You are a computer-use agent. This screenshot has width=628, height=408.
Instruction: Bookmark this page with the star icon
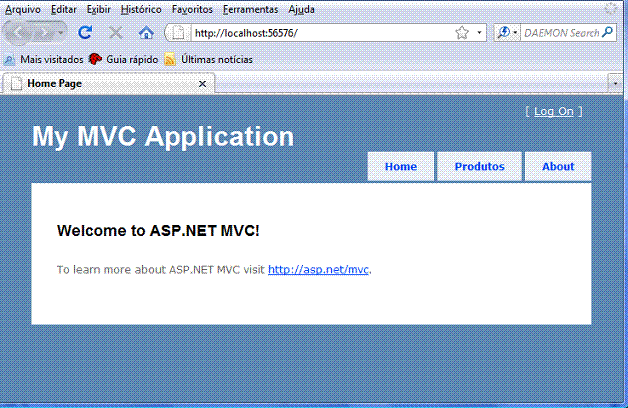[462, 33]
